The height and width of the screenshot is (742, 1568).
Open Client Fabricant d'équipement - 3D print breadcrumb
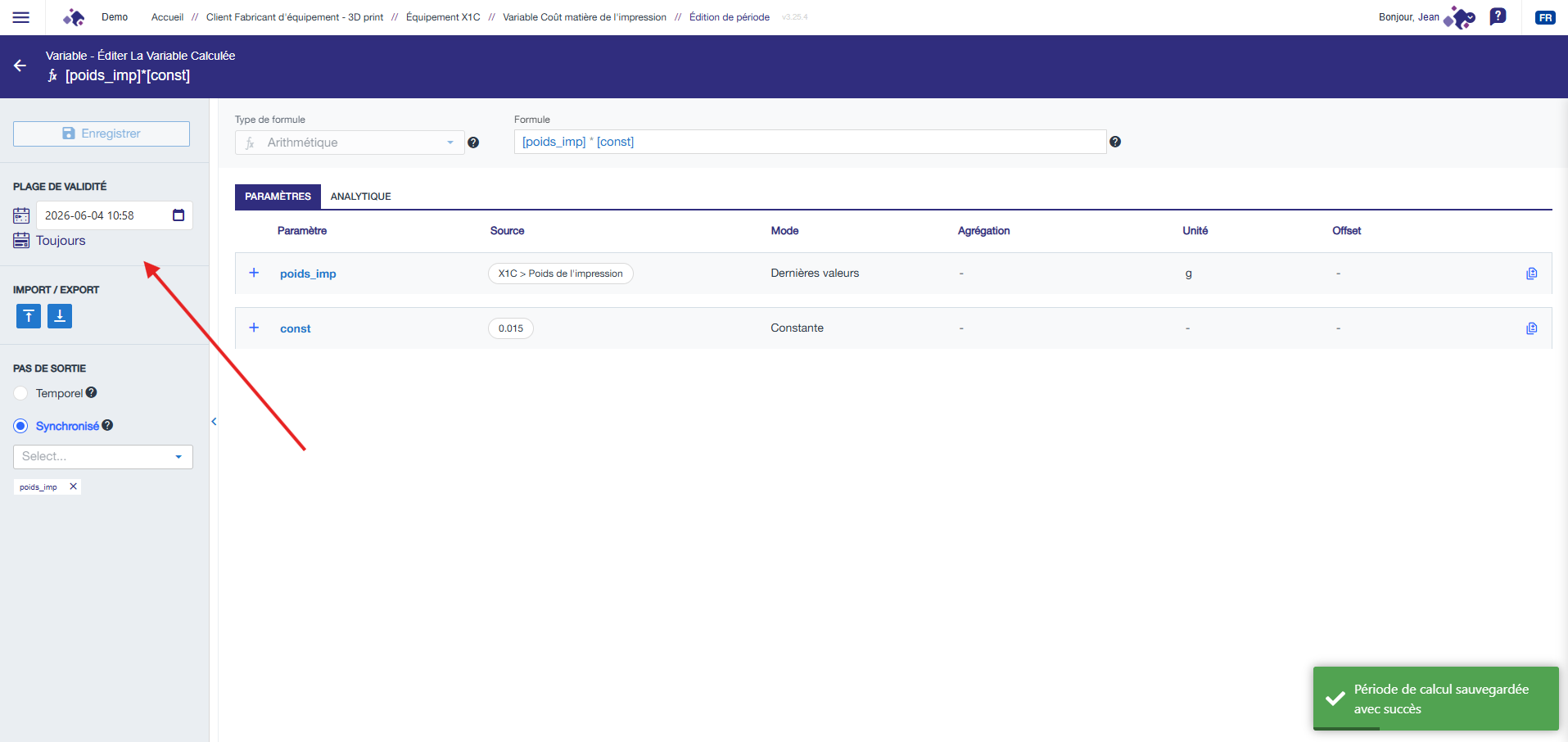[295, 17]
